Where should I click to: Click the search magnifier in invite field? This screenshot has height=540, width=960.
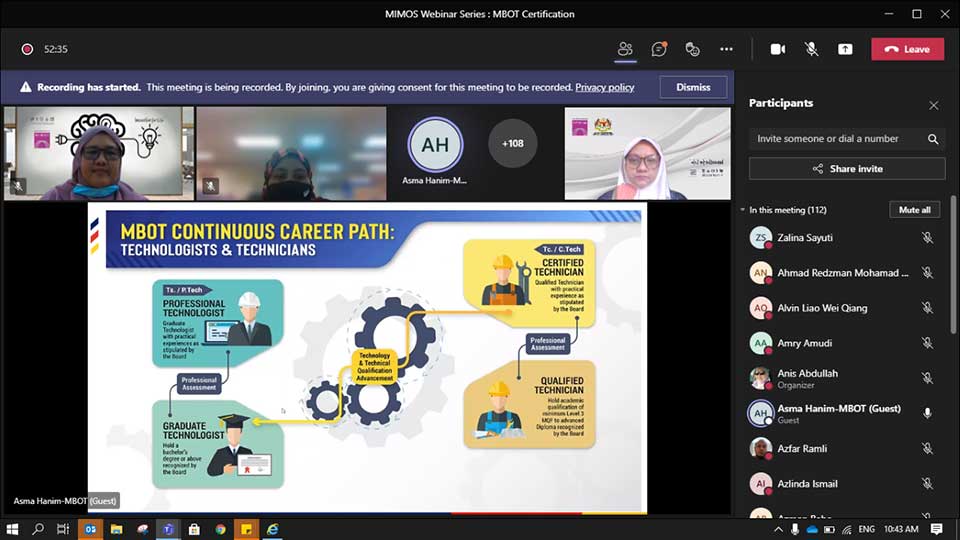[932, 139]
